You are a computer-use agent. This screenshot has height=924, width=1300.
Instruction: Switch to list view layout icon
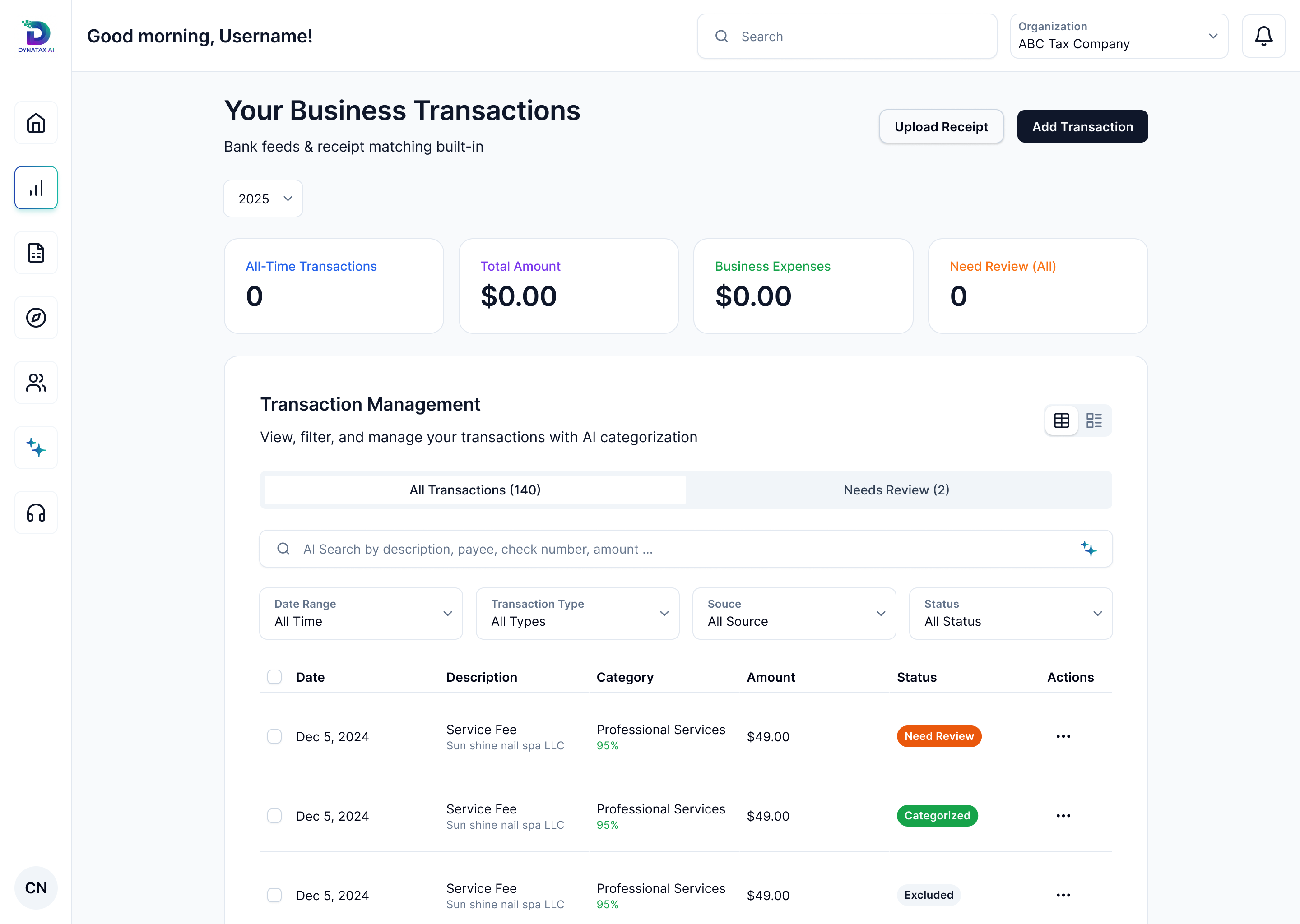1093,420
